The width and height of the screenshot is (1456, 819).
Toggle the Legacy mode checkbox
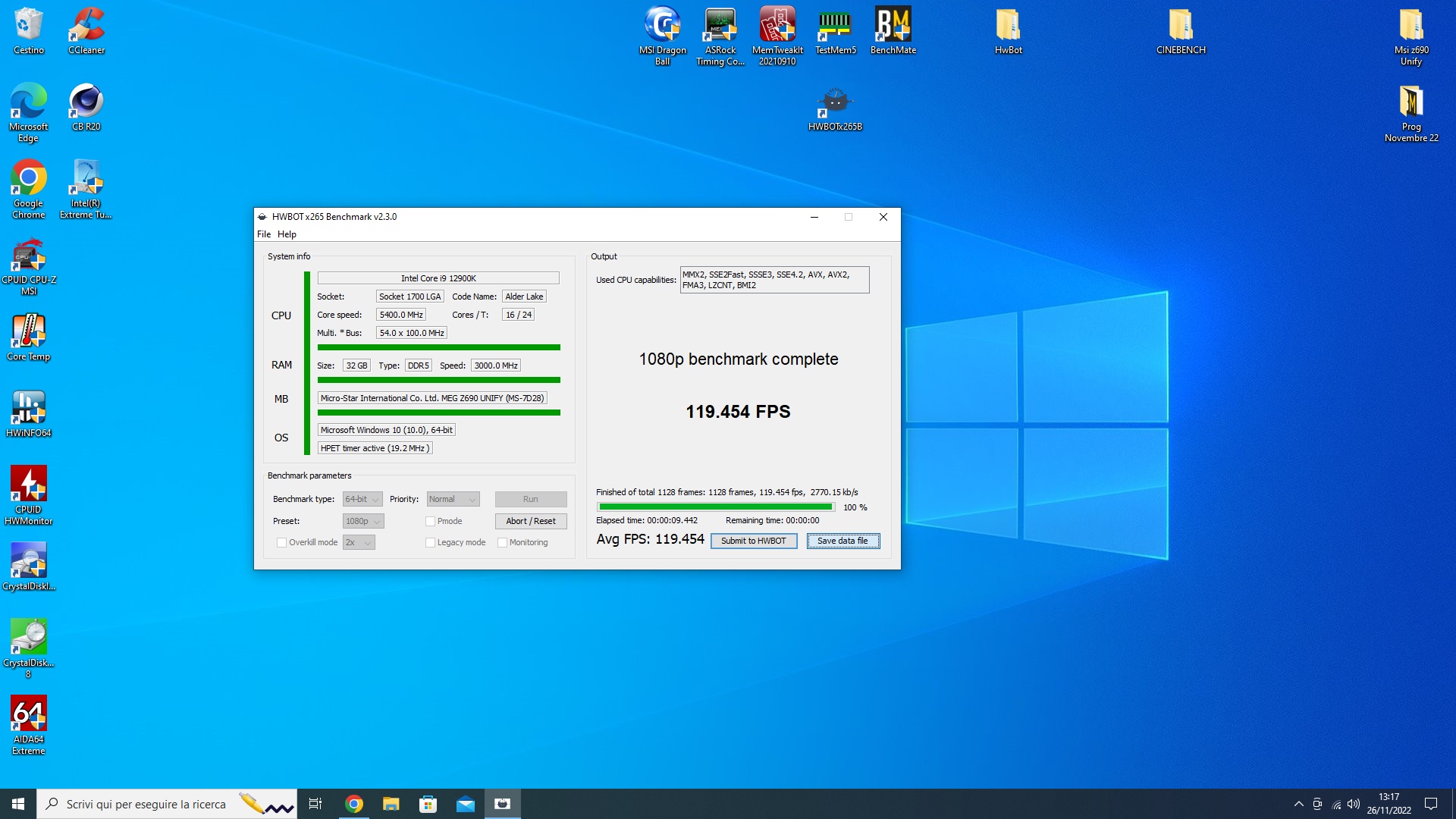(430, 542)
